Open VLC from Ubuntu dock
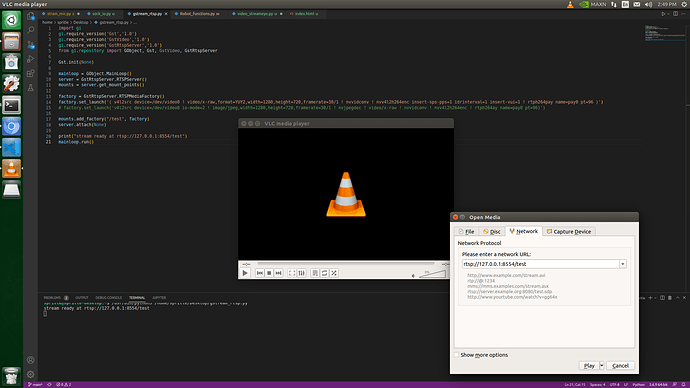This screenshot has width=690, height=388. pyautogui.click(x=11, y=169)
